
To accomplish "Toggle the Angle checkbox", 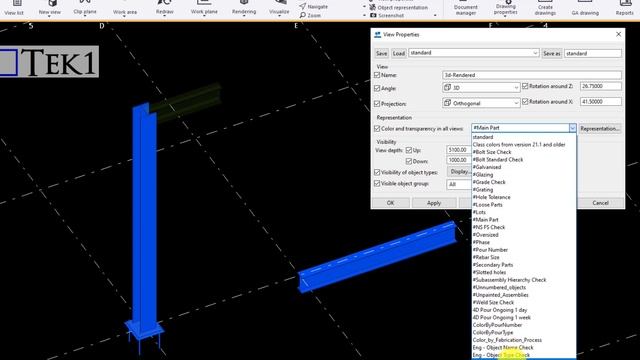I will point(377,88).
